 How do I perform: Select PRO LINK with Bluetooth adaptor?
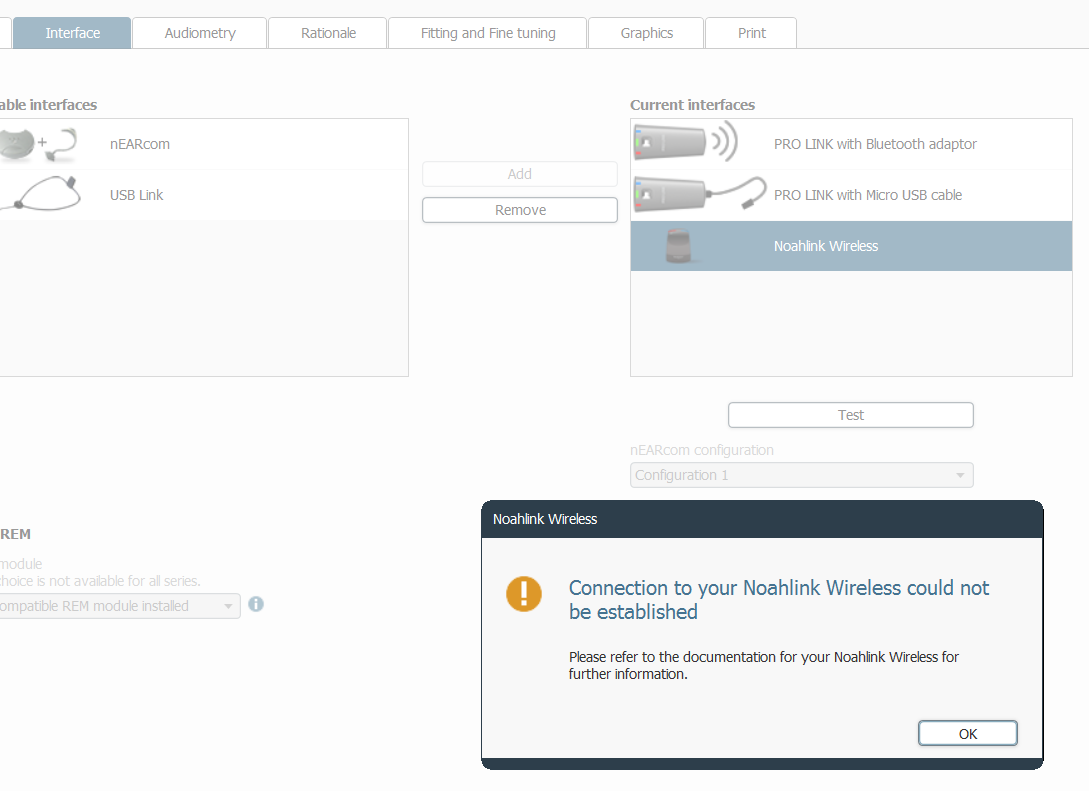(851, 144)
